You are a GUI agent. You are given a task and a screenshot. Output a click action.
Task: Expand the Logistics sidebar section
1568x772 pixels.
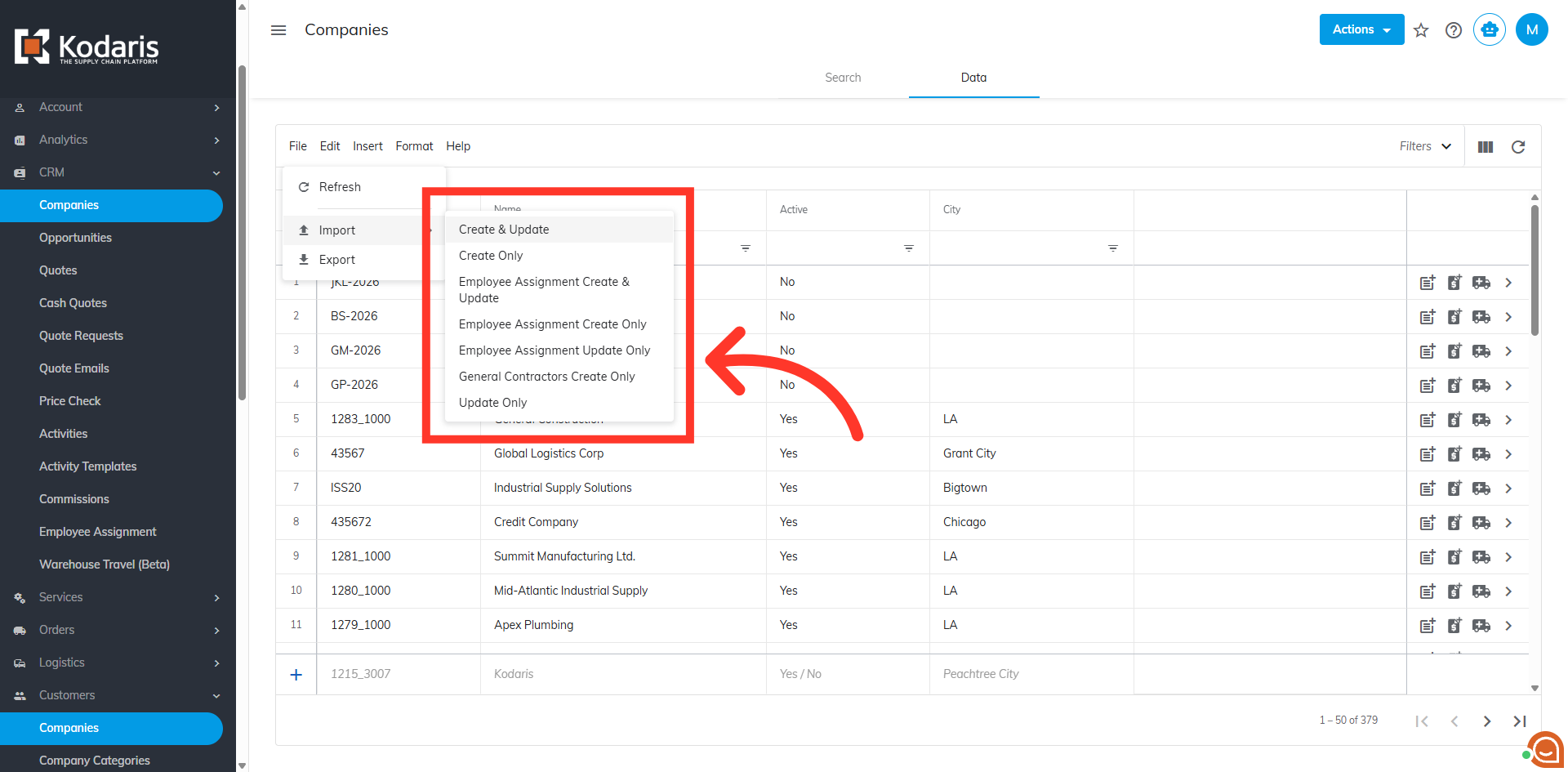[x=118, y=663]
